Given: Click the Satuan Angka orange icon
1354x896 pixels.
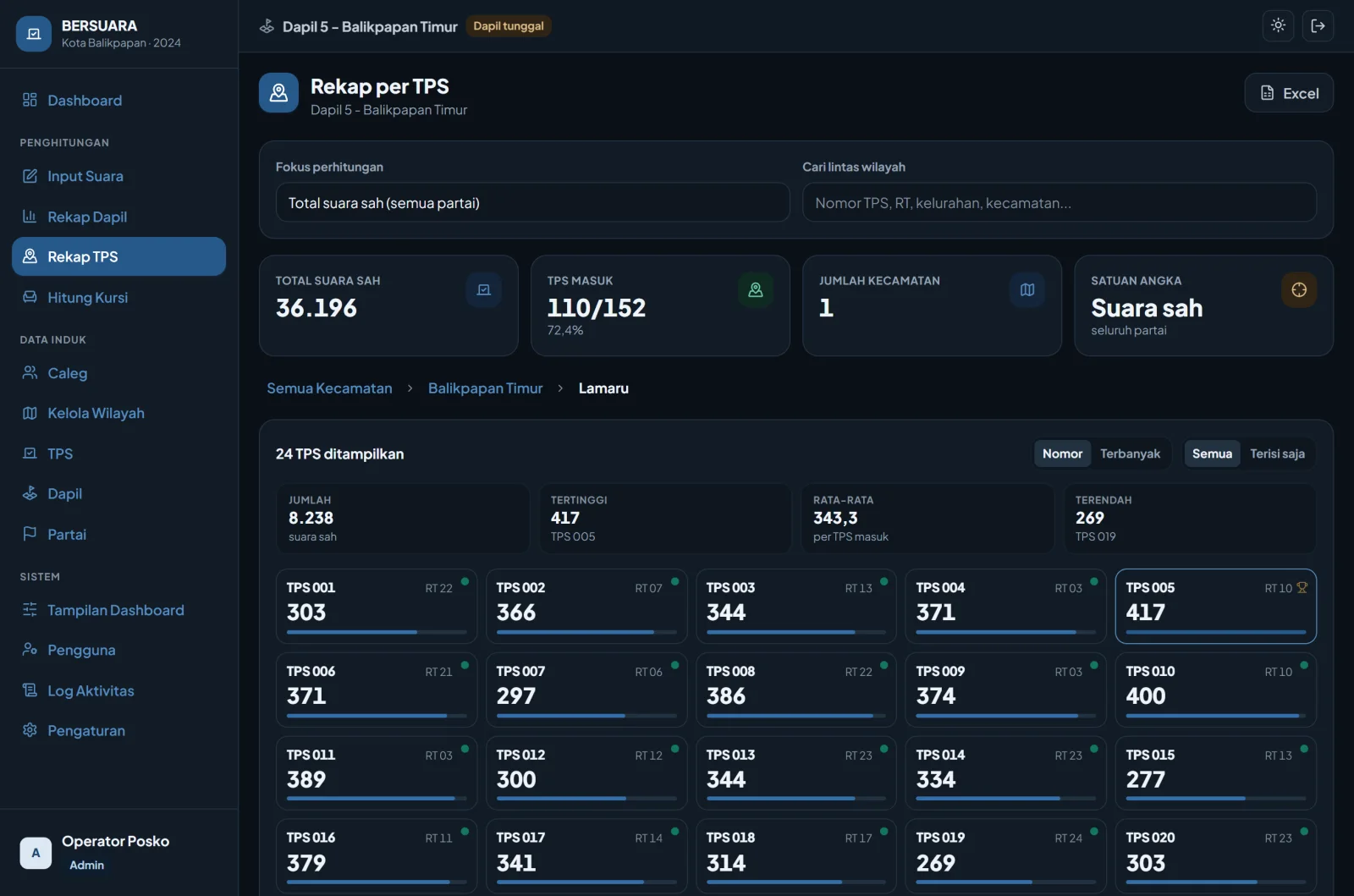Looking at the screenshot, I should click(x=1299, y=290).
